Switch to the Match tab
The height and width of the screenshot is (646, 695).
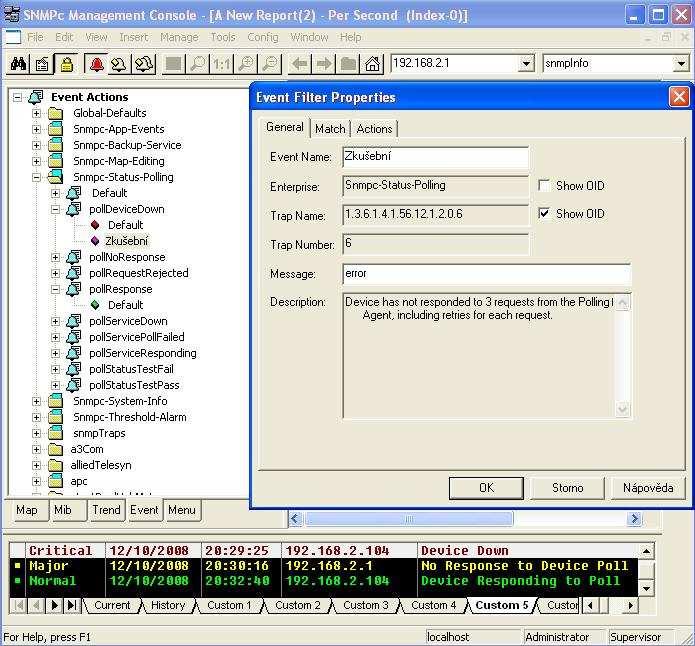(330, 129)
